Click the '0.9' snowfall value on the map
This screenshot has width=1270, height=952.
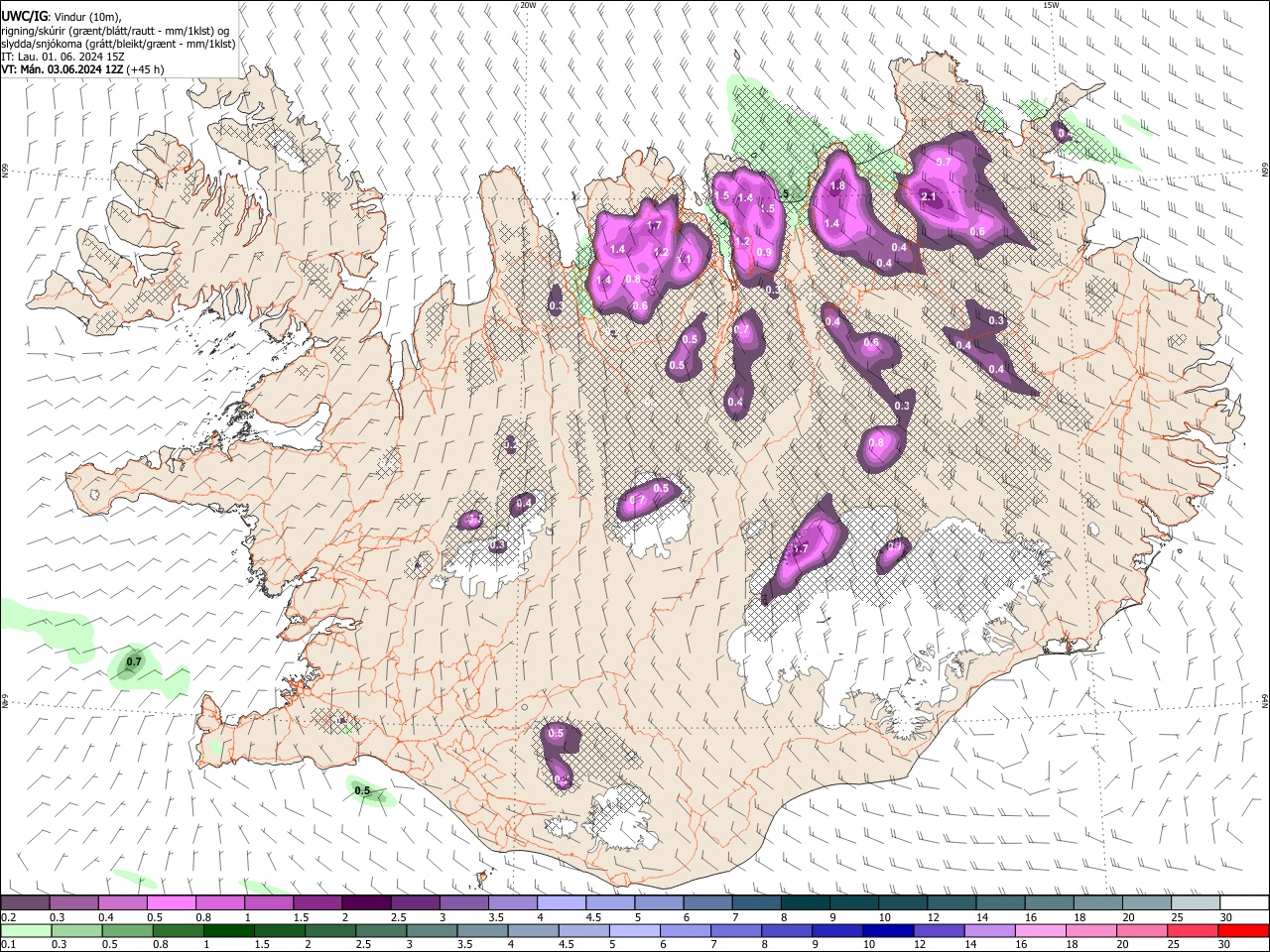pyautogui.click(x=764, y=253)
